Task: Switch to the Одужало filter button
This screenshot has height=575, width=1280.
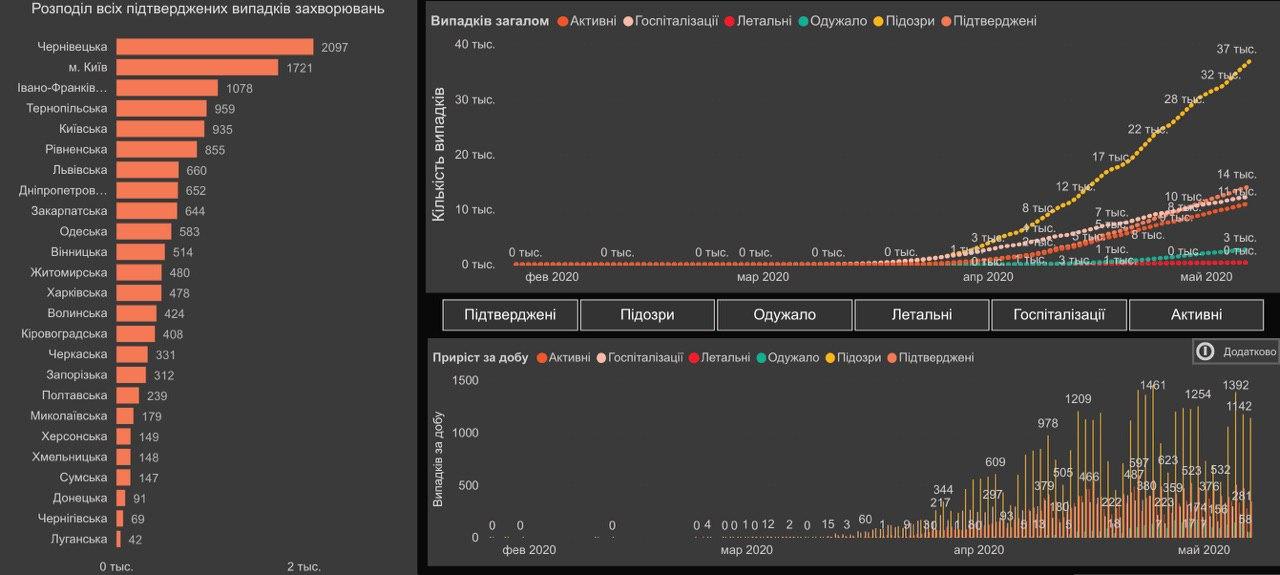Action: tap(784, 315)
